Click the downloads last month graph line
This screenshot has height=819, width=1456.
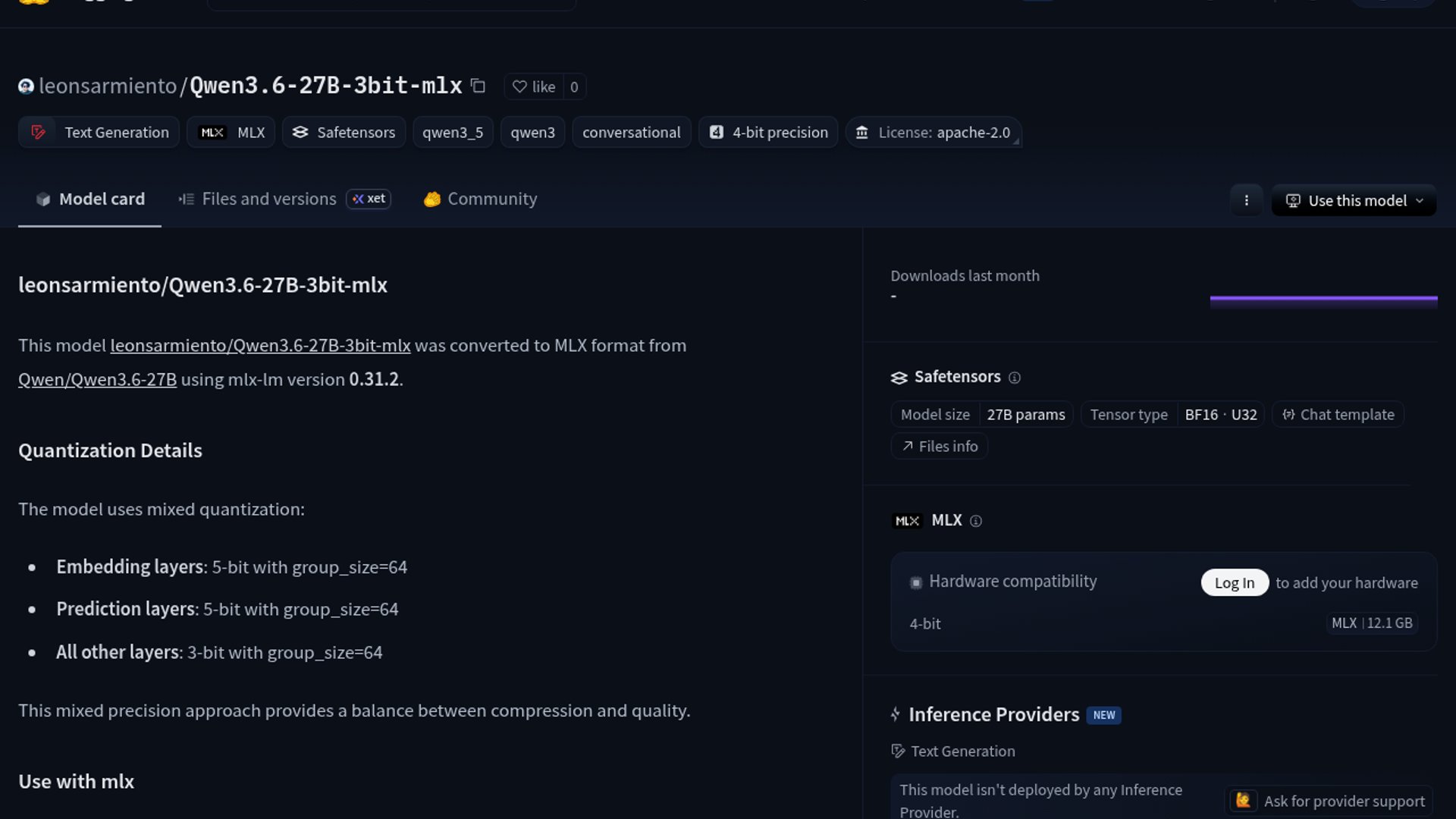[1323, 299]
